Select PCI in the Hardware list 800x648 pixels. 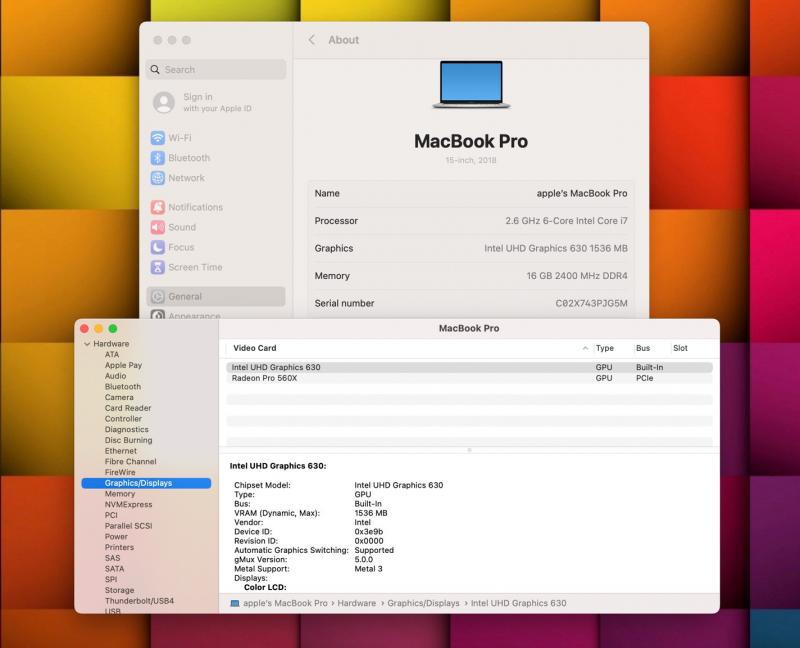(x=111, y=515)
